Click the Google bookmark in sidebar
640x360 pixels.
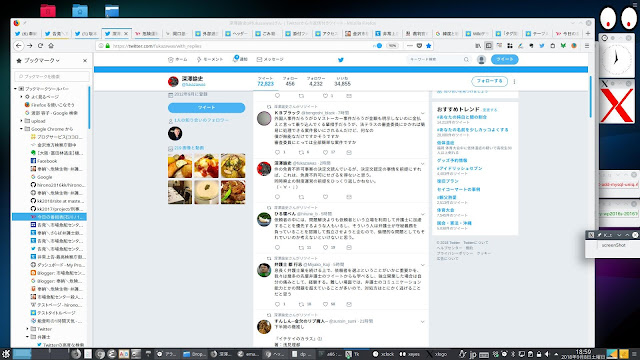[44, 177]
